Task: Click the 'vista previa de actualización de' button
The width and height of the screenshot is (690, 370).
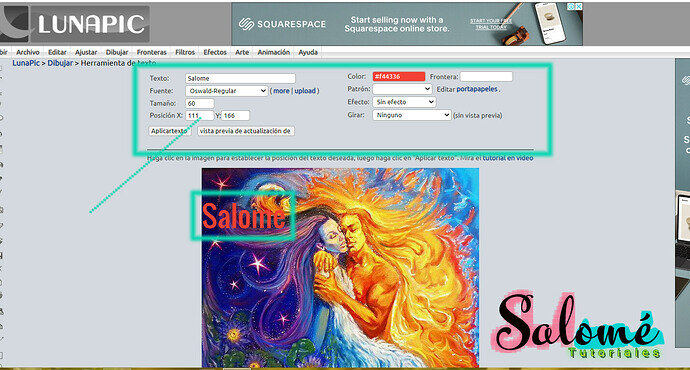Action: coord(246,131)
